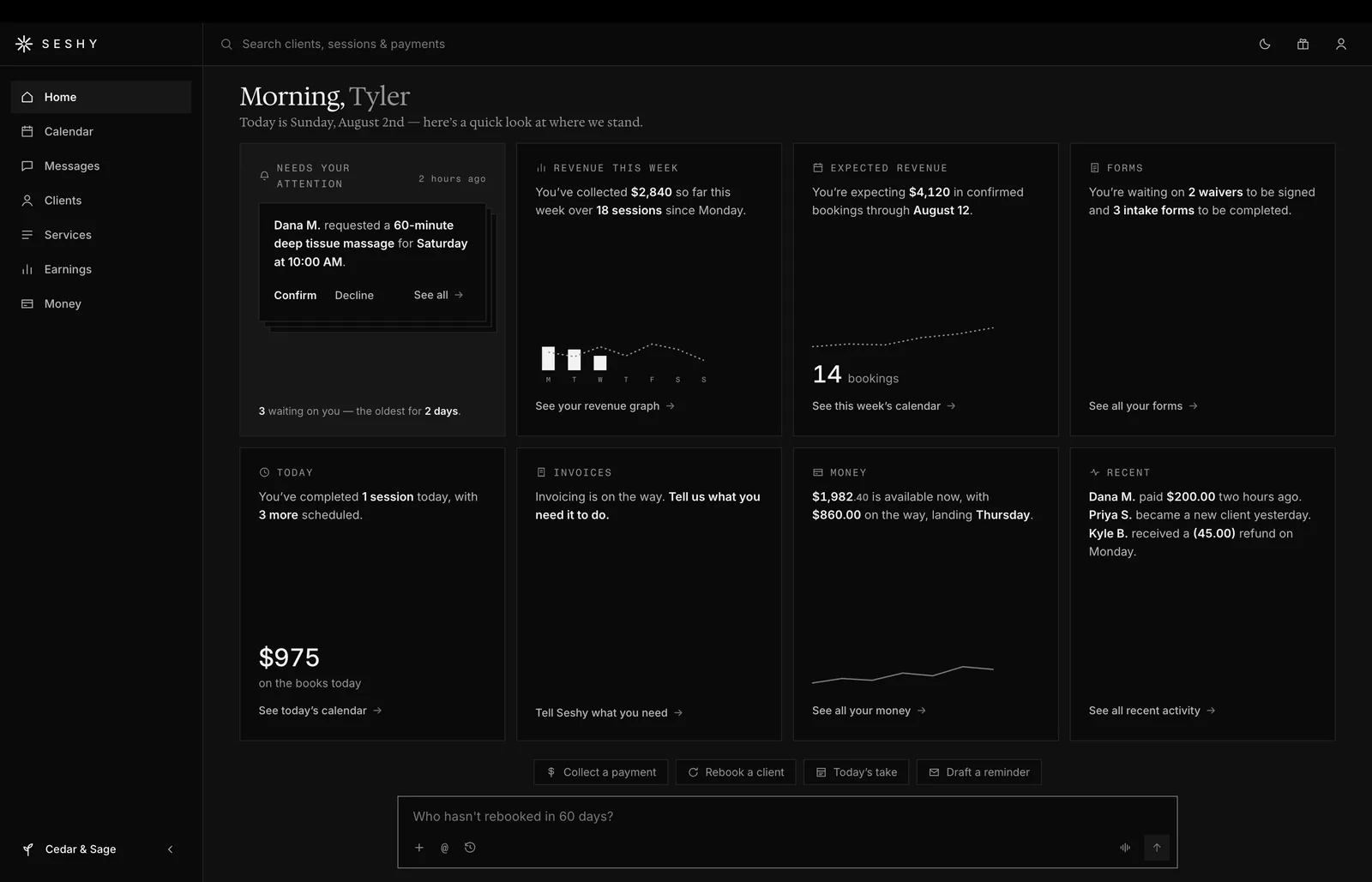1372x882 pixels.
Task: Open Earnings in the sidebar
Action: 101,269
